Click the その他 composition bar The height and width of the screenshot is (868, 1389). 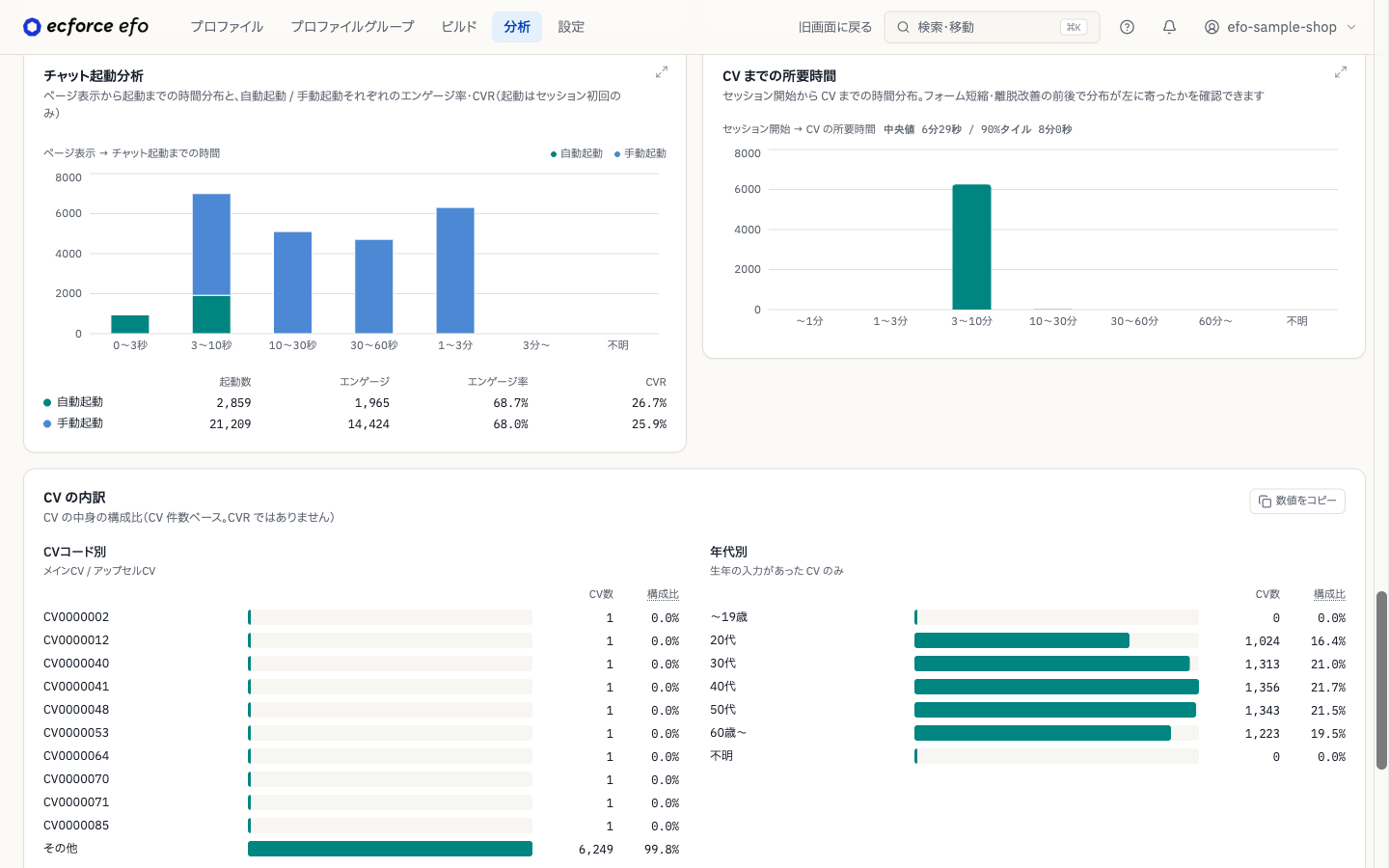390,849
